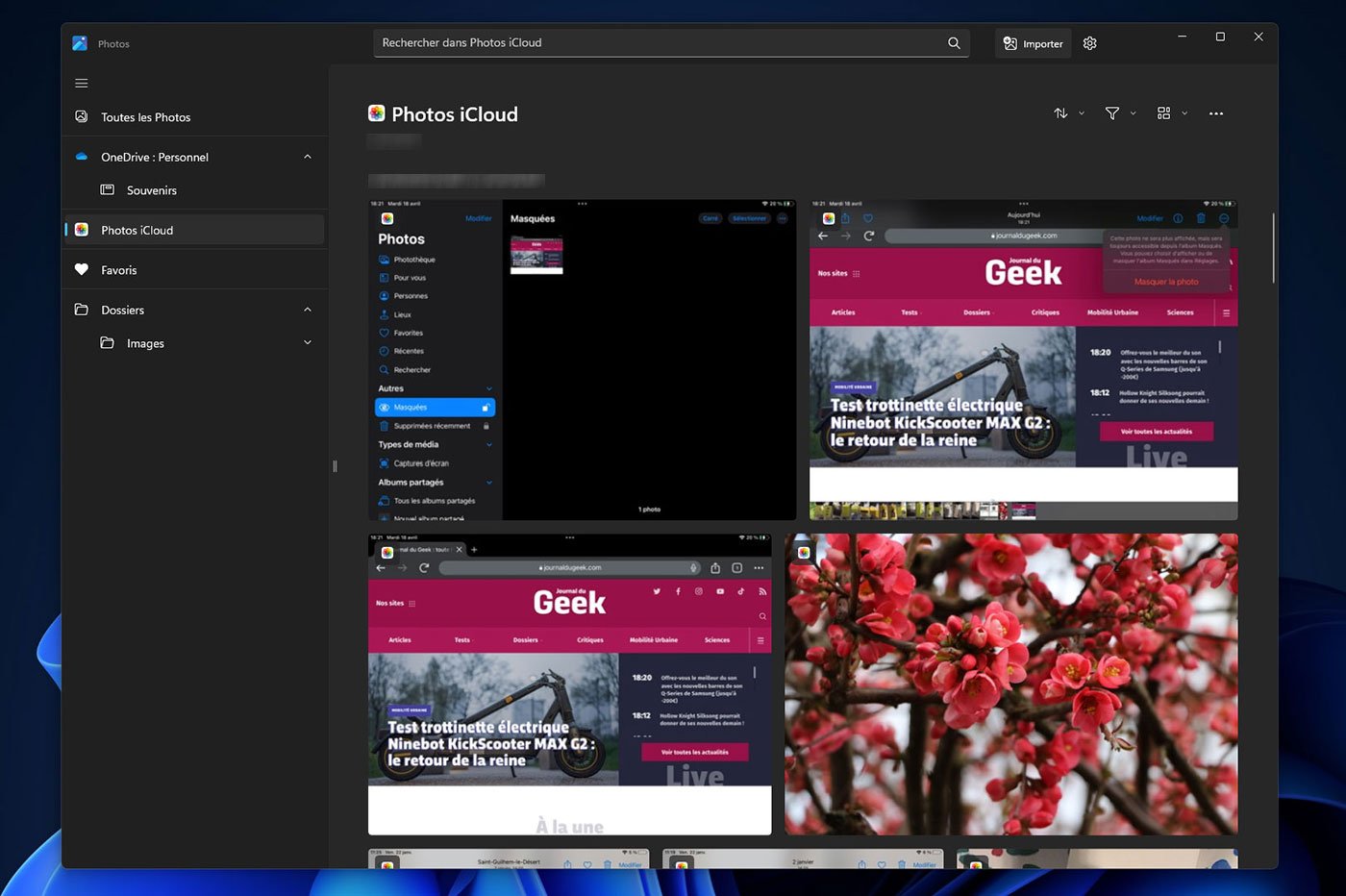Click the Rechercher dans Photos iCloud field
The image size is (1346, 896).
tap(671, 43)
